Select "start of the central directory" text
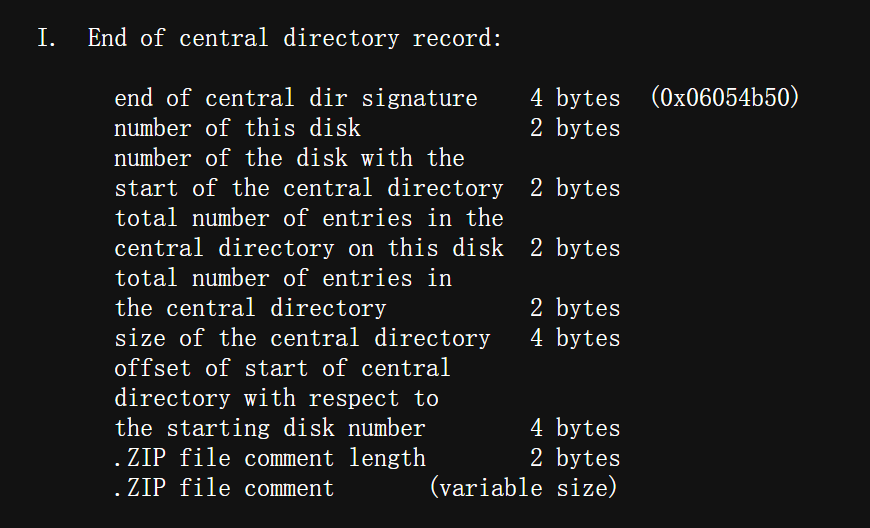This screenshot has width=870, height=528. coord(308,188)
